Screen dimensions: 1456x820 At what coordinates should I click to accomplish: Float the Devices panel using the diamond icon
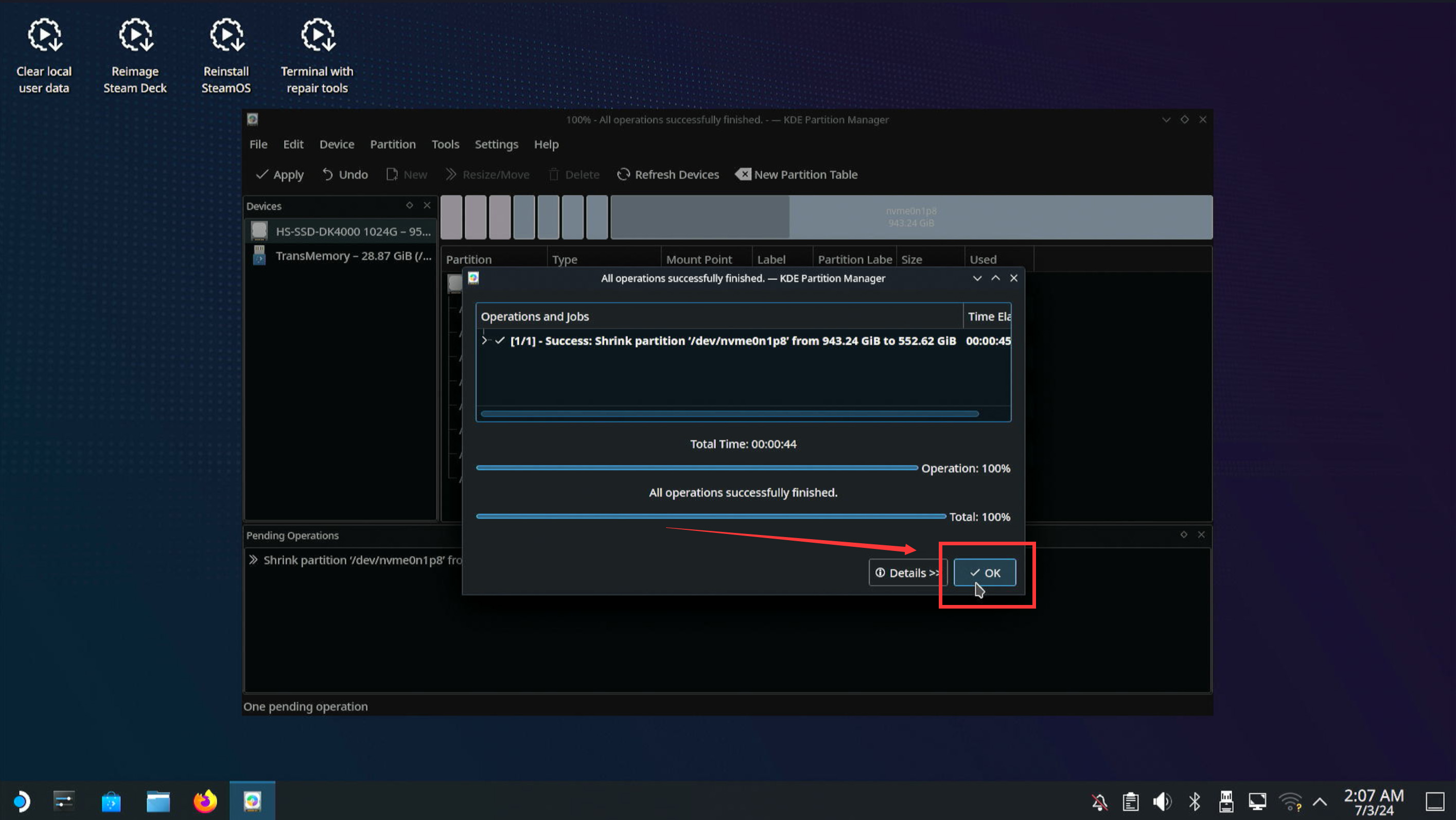pos(409,205)
